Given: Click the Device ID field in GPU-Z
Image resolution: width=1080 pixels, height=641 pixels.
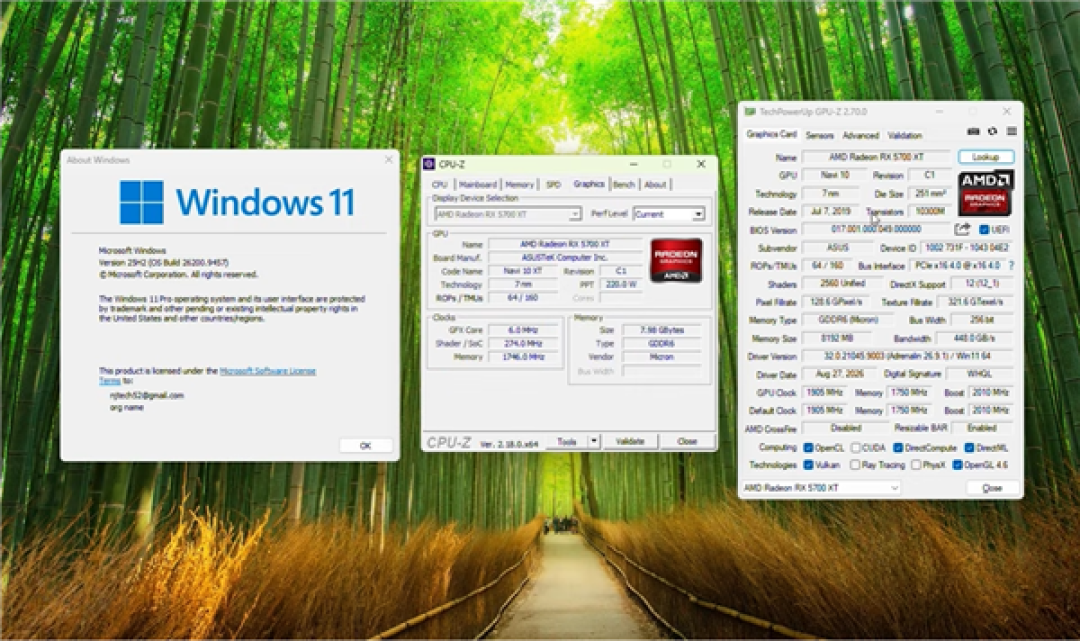Looking at the screenshot, I should (x=967, y=247).
